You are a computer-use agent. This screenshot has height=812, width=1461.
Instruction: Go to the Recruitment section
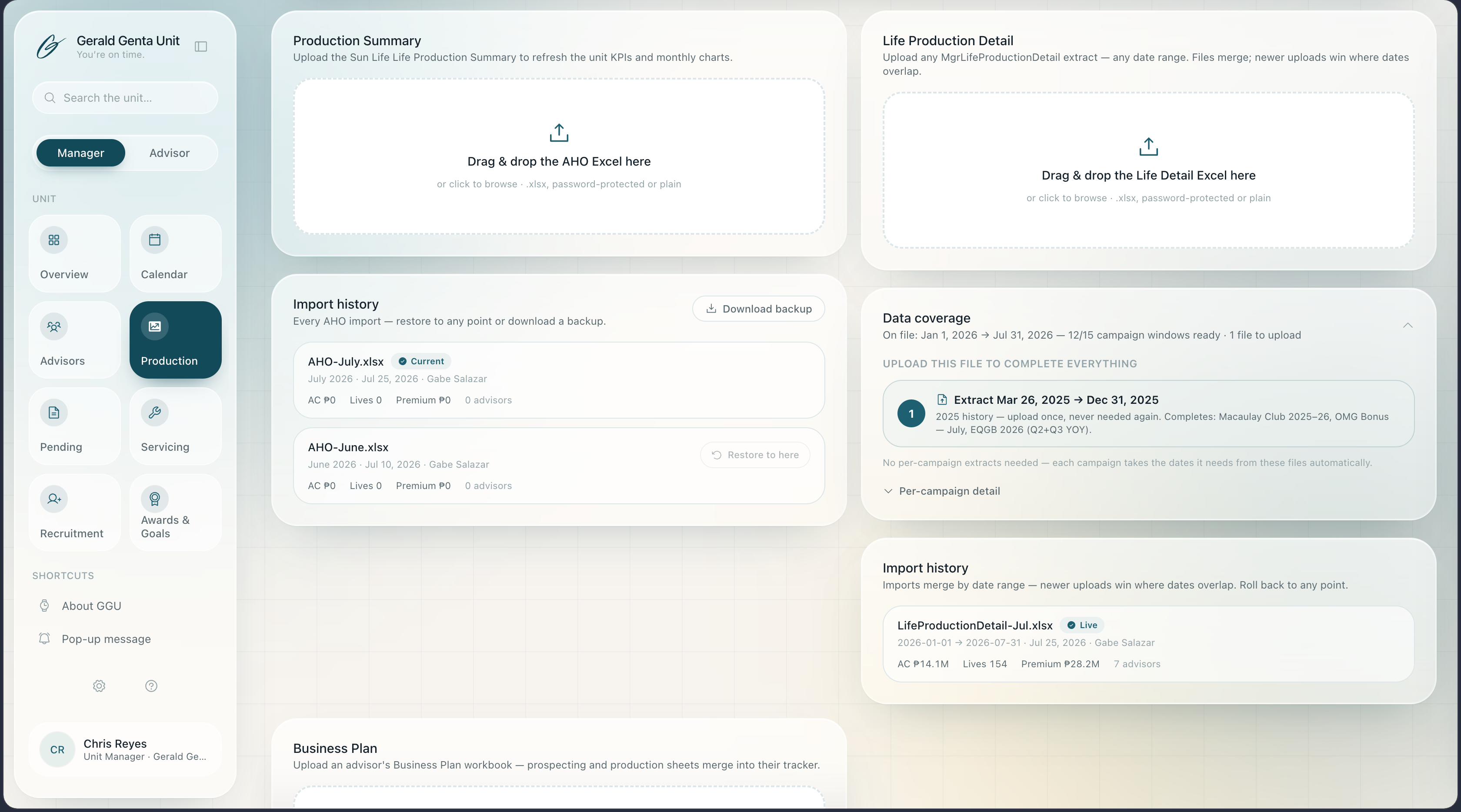pyautogui.click(x=75, y=512)
